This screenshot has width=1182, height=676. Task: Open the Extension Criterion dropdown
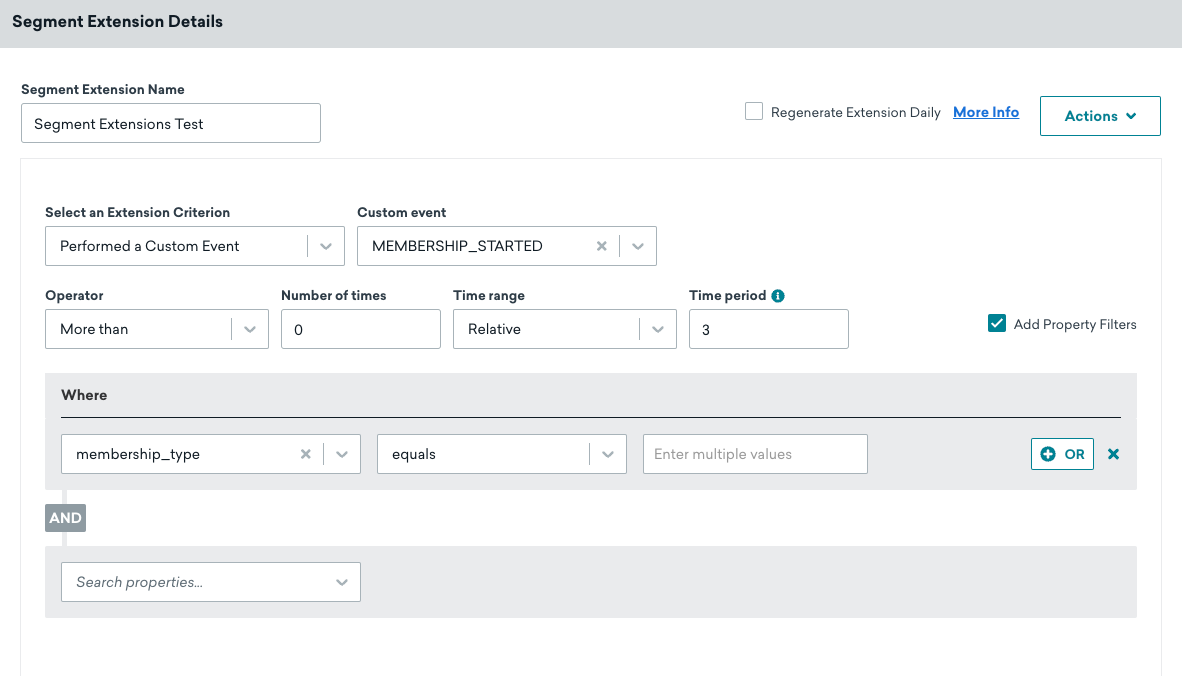tap(326, 245)
